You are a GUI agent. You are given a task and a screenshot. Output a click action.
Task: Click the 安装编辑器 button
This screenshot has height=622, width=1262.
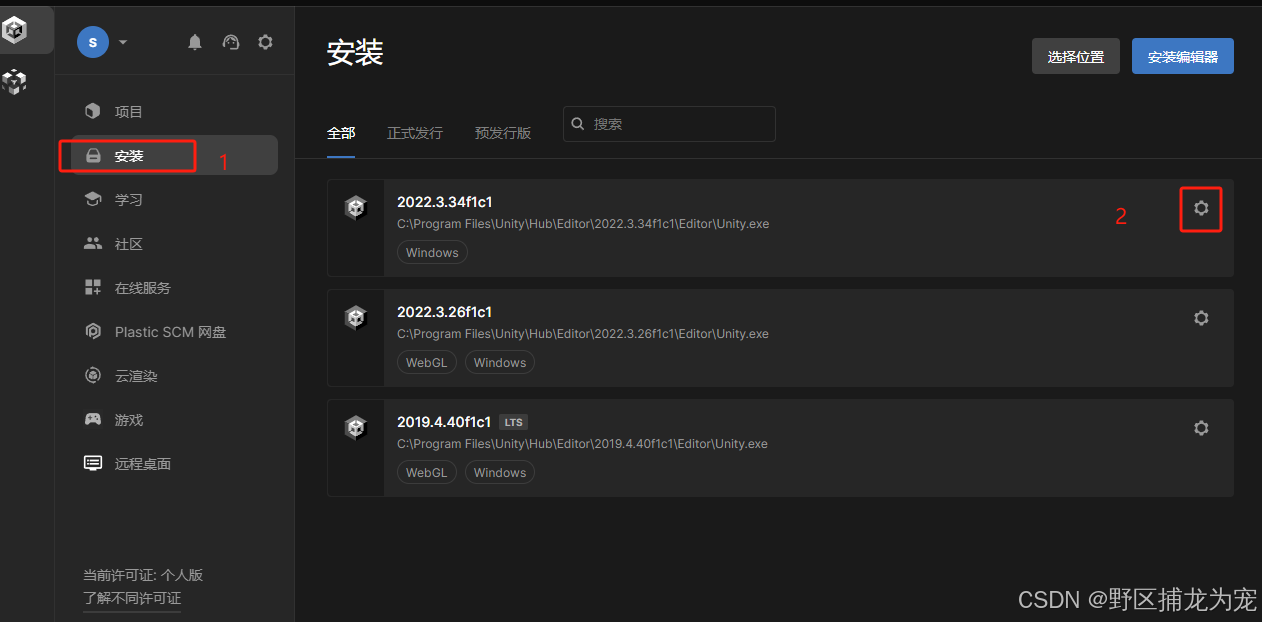[x=1183, y=57]
